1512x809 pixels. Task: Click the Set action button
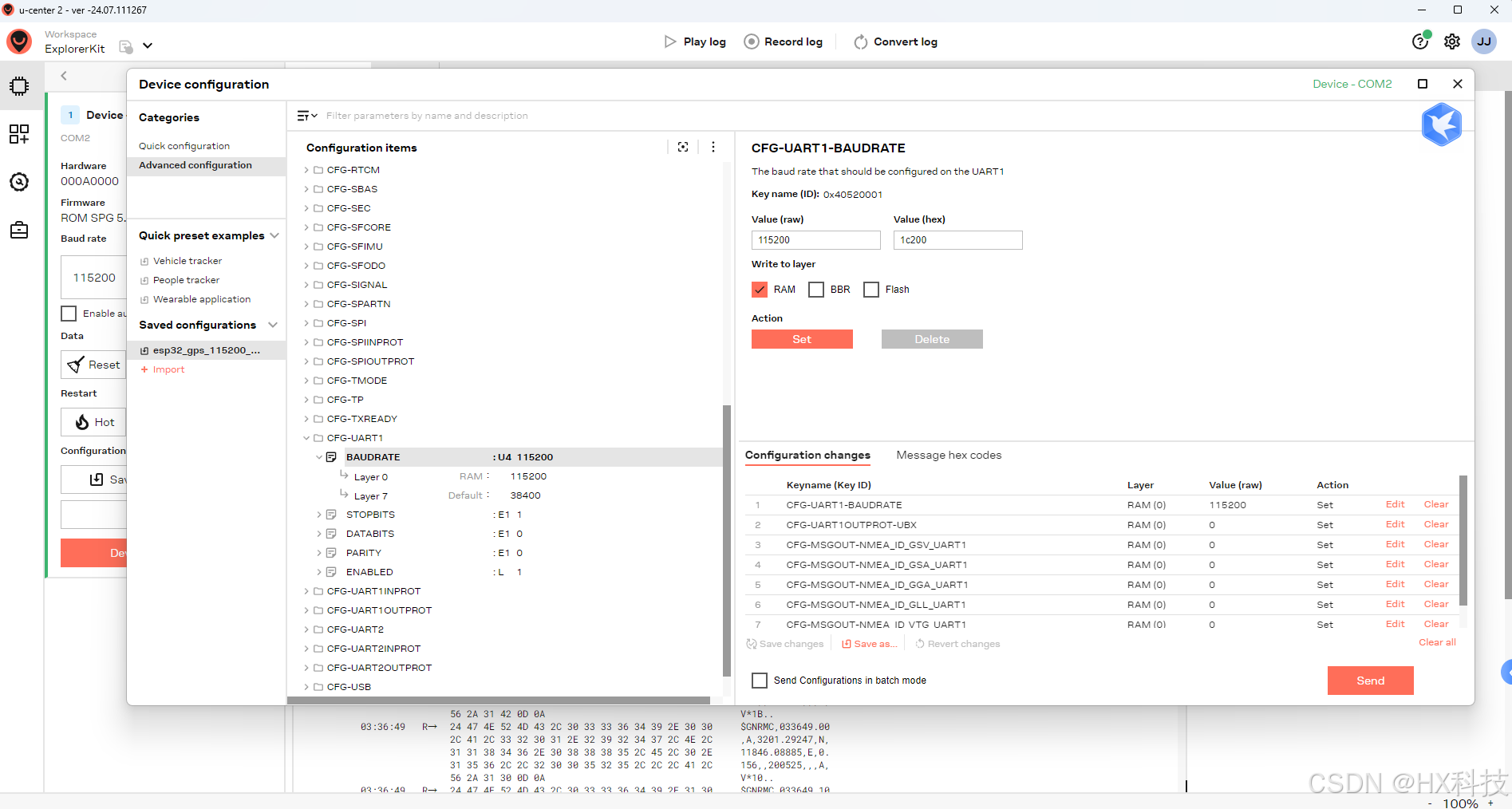pos(802,339)
